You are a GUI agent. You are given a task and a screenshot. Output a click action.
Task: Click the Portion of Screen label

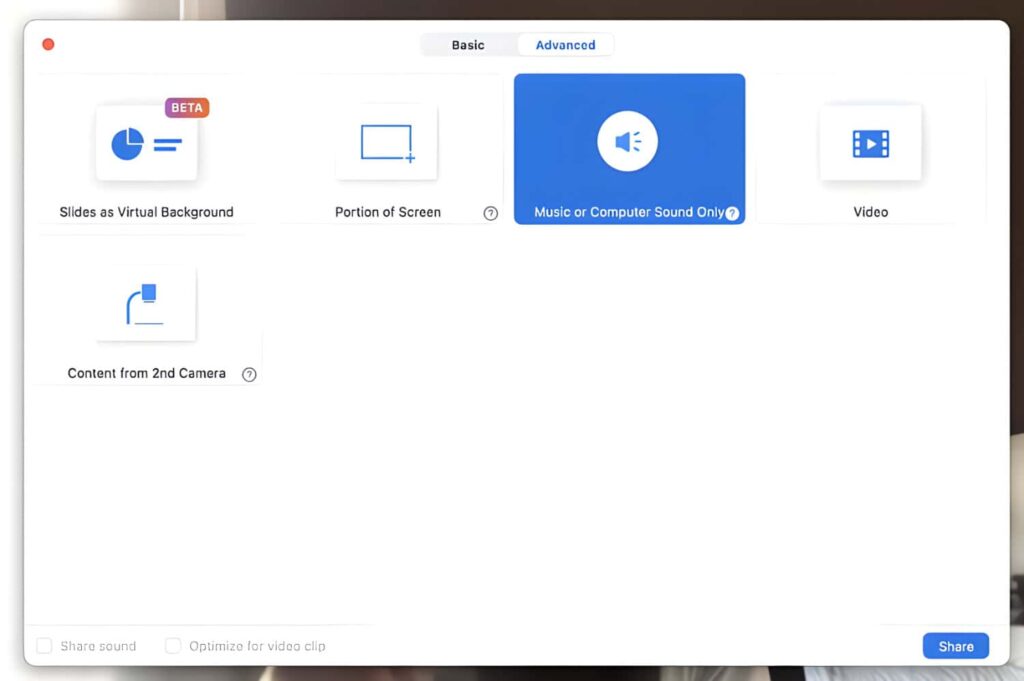(388, 212)
